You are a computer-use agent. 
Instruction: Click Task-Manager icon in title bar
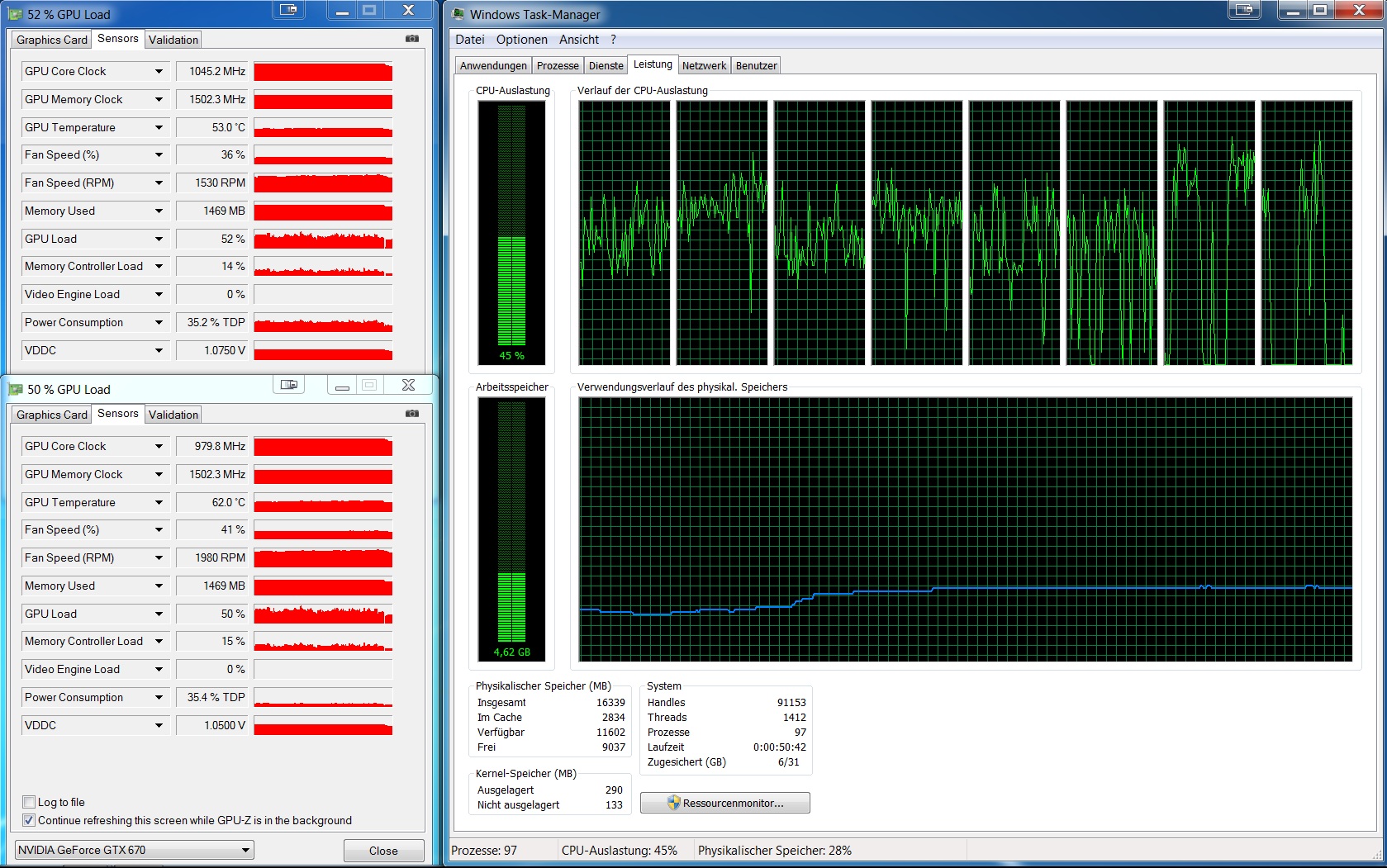[x=458, y=14]
